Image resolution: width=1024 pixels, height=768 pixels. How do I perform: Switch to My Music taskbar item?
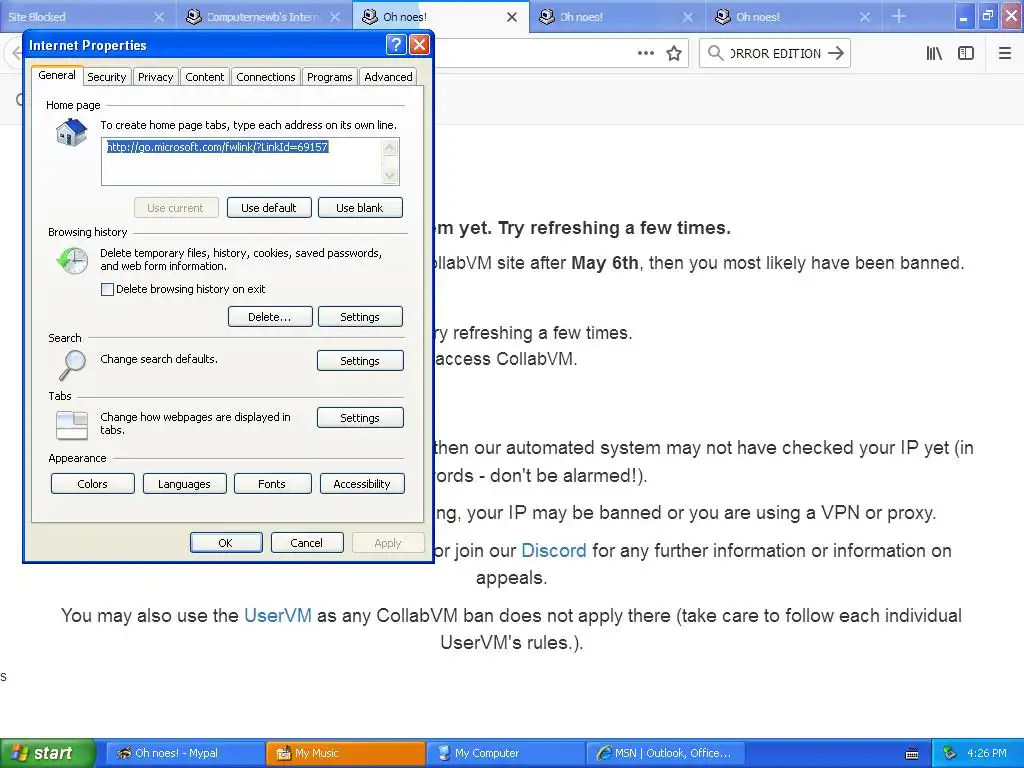[x=345, y=753]
